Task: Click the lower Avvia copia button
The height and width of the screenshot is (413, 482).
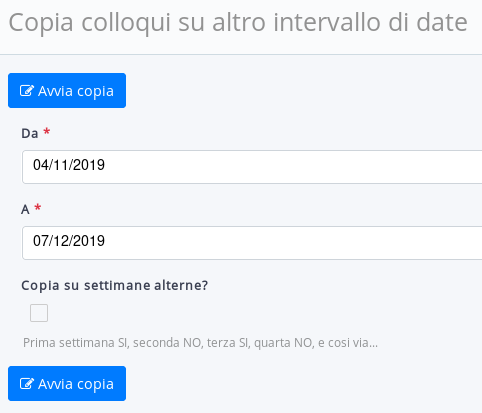Action: click(x=67, y=384)
